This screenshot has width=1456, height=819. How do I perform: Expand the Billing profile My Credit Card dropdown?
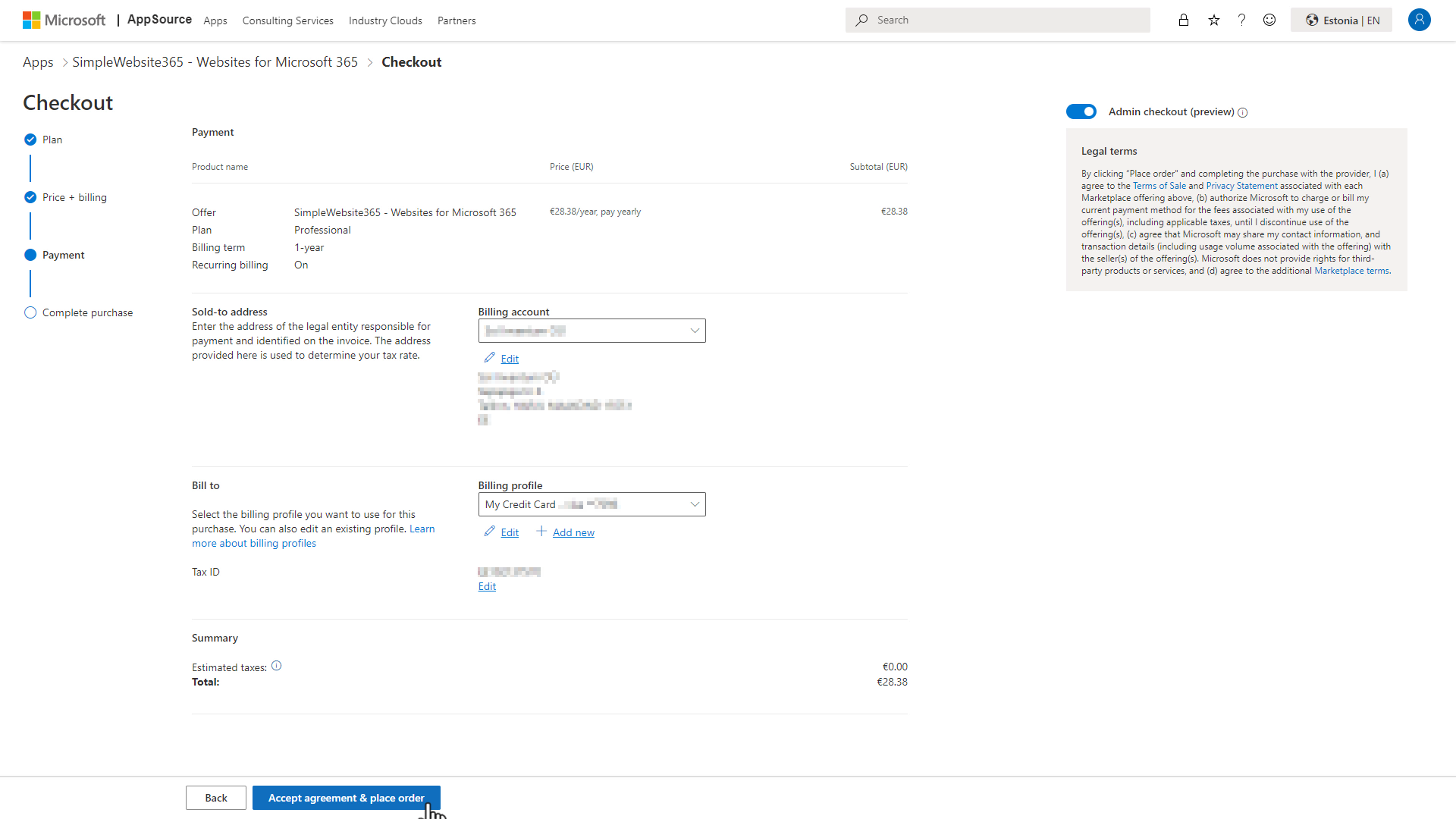[x=591, y=504]
